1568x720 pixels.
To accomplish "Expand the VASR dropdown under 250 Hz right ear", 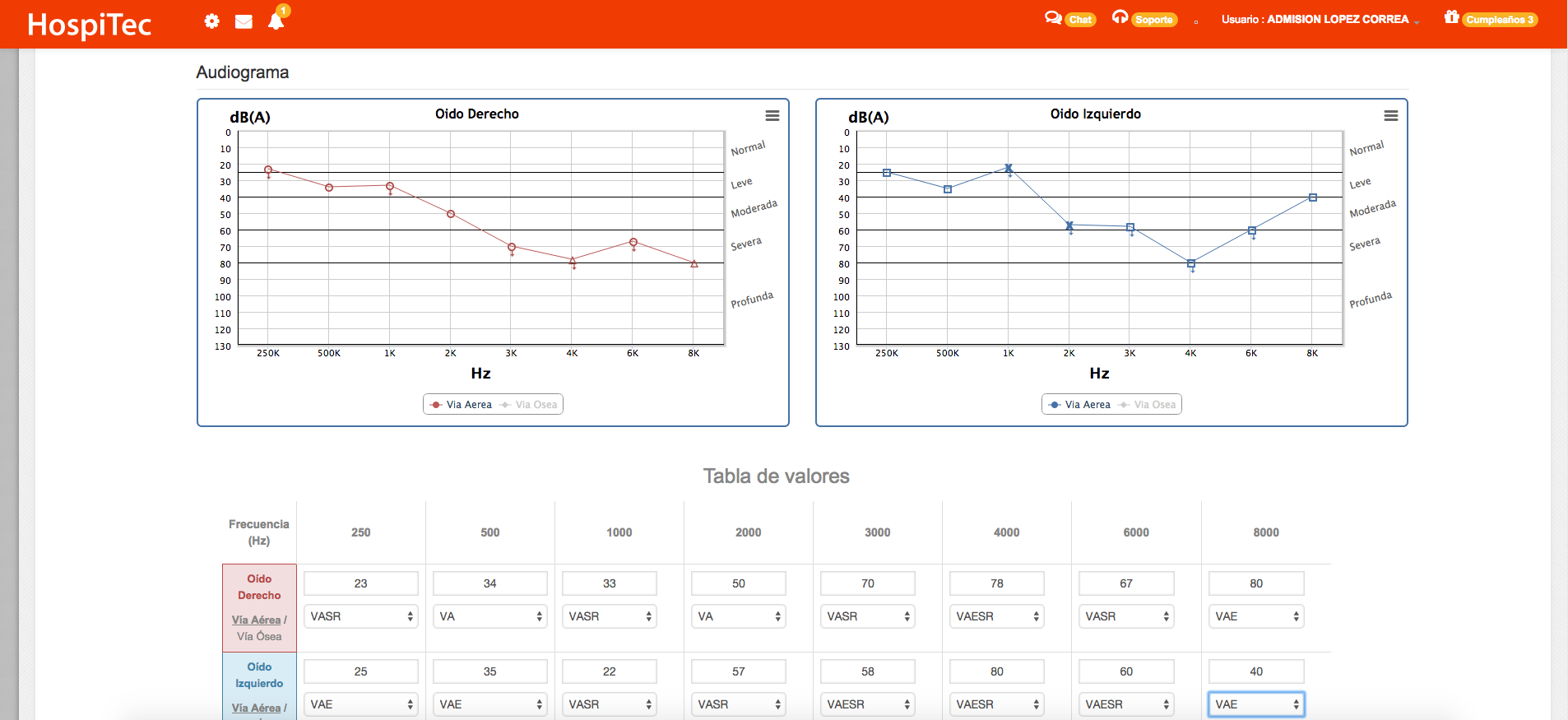I will pyautogui.click(x=361, y=616).
